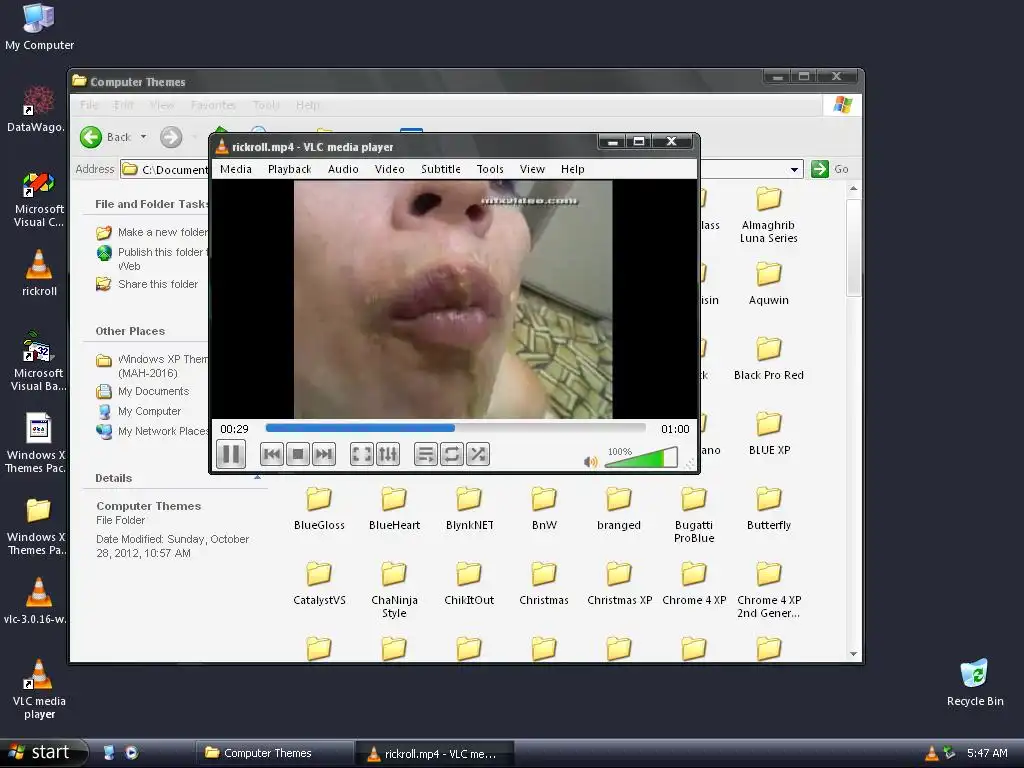The image size is (1024, 768).
Task: Switch to Computer Themes taskbar button
Action: [x=273, y=753]
